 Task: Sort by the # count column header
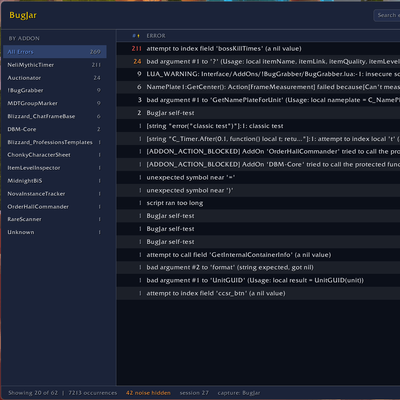136,36
